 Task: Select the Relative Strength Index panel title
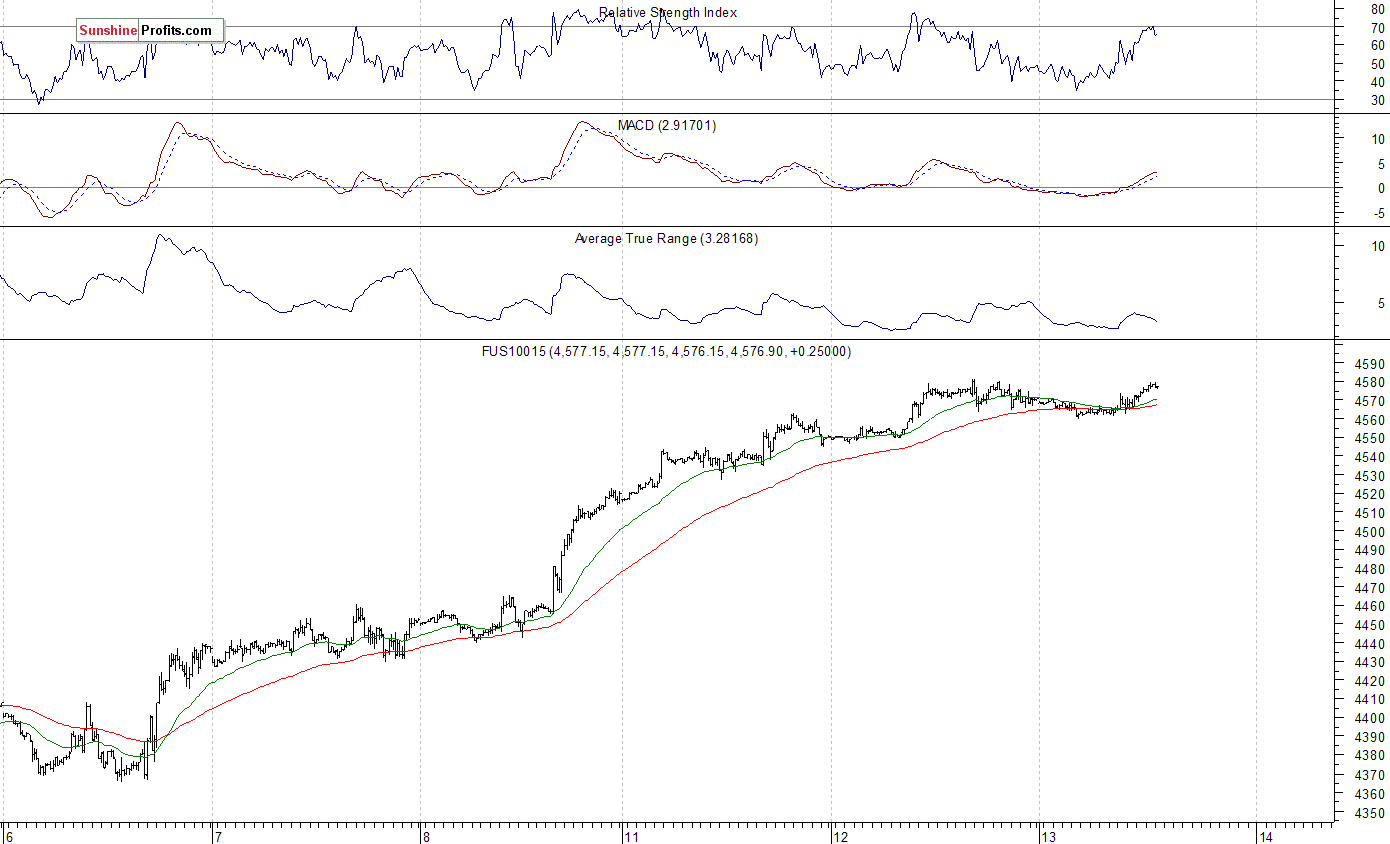point(668,13)
